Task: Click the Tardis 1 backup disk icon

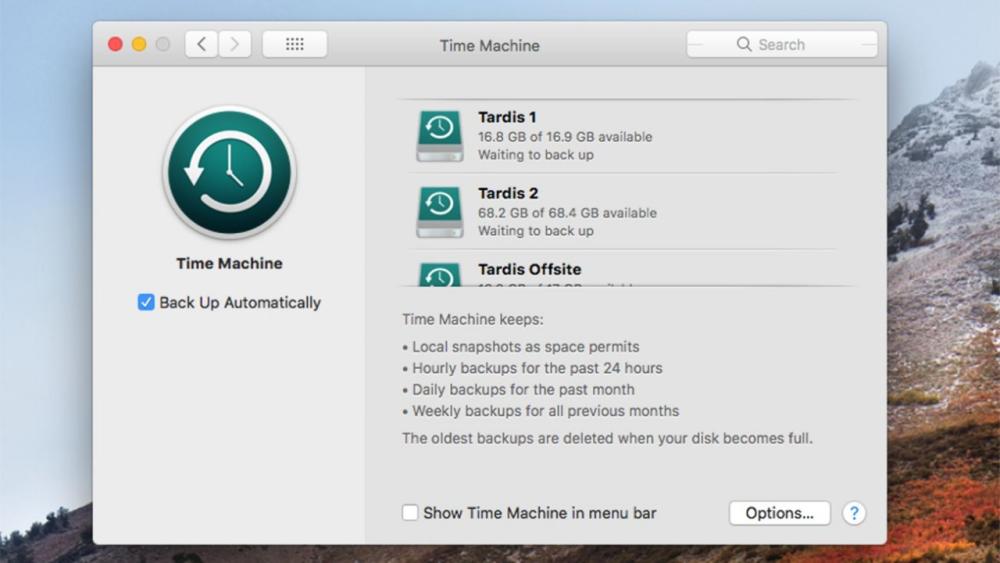Action: tap(439, 135)
